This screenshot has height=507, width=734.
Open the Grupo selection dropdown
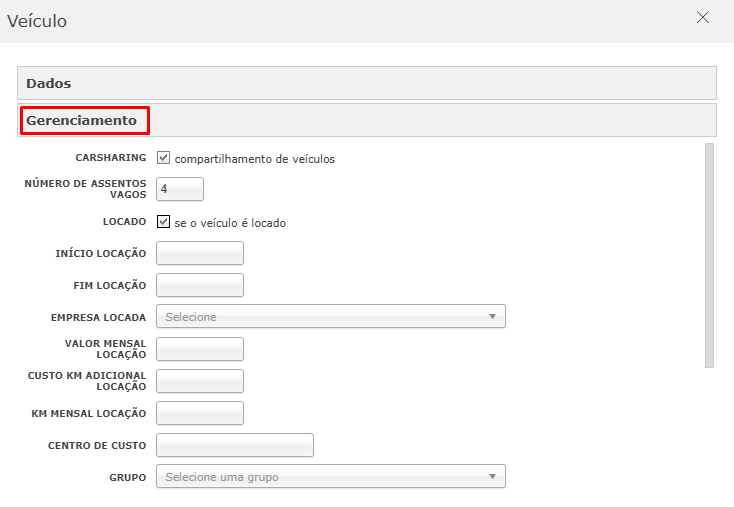click(330, 477)
